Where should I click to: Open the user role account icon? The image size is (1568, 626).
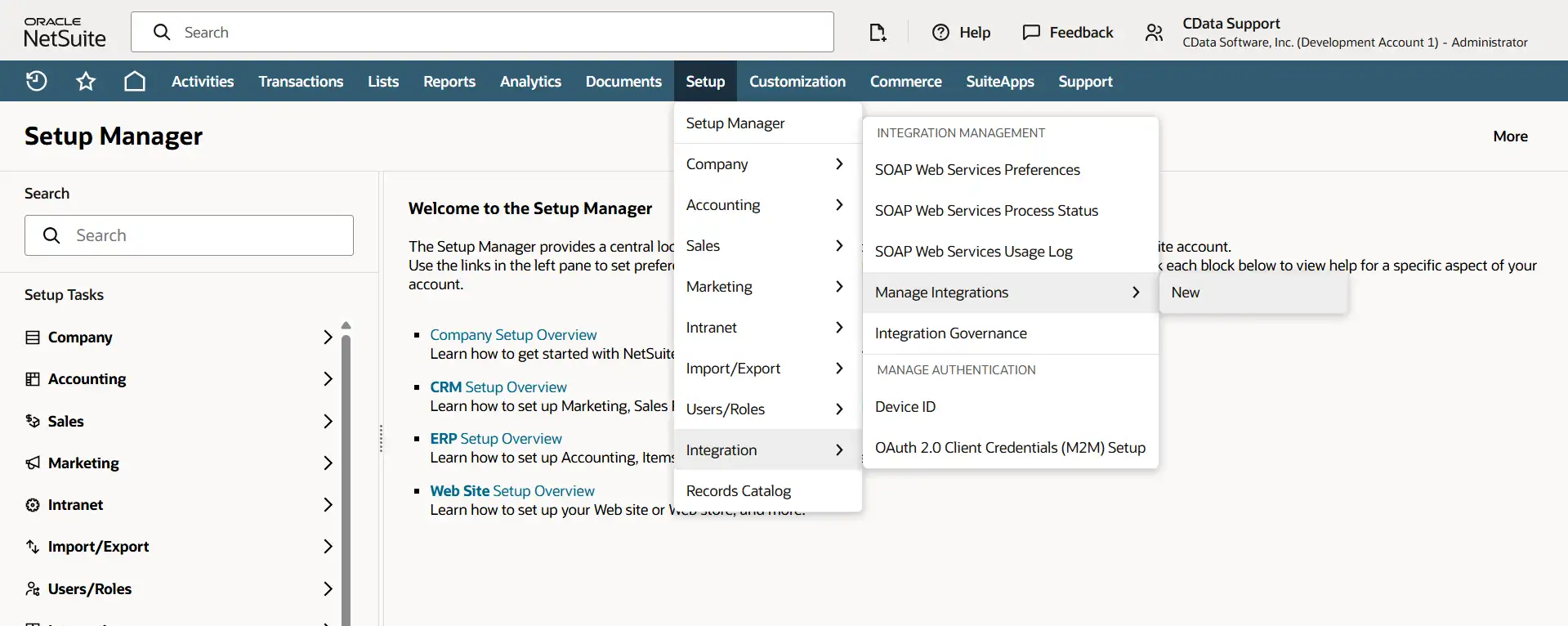coord(1154,32)
